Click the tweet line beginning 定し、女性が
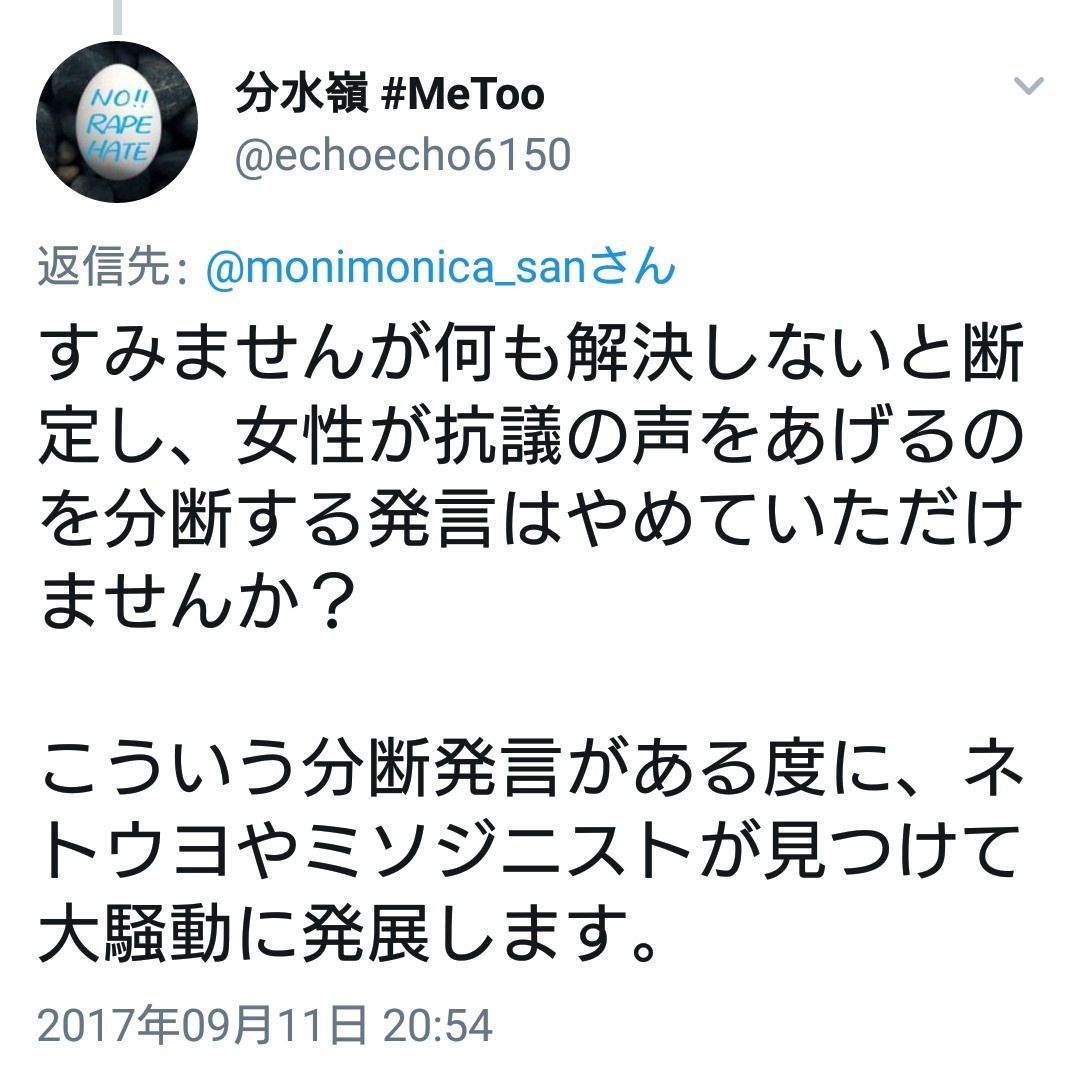 click(532, 435)
